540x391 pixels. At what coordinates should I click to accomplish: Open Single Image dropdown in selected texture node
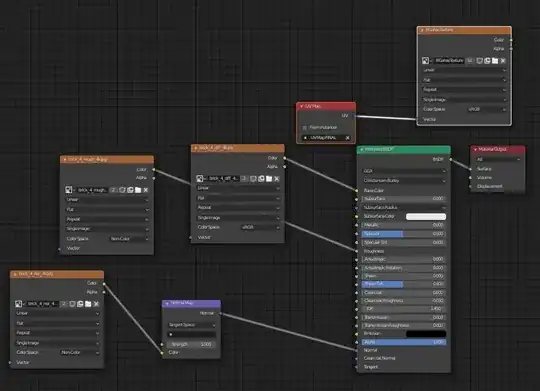pyautogui.click(x=464, y=100)
